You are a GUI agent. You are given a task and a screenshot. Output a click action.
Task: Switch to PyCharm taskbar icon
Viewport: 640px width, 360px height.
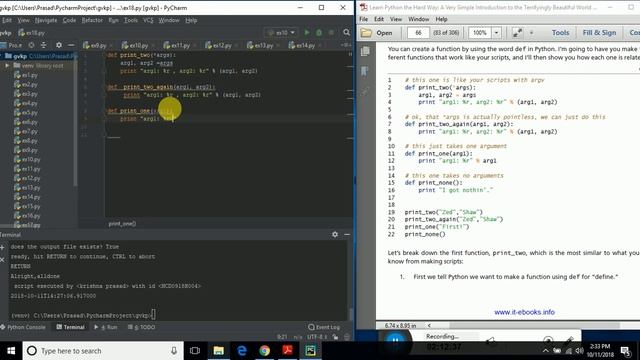(311, 351)
